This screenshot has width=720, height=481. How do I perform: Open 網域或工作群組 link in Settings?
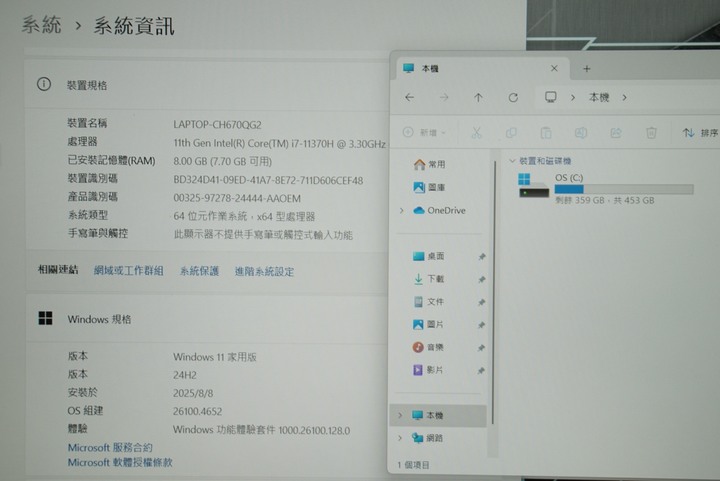129,271
